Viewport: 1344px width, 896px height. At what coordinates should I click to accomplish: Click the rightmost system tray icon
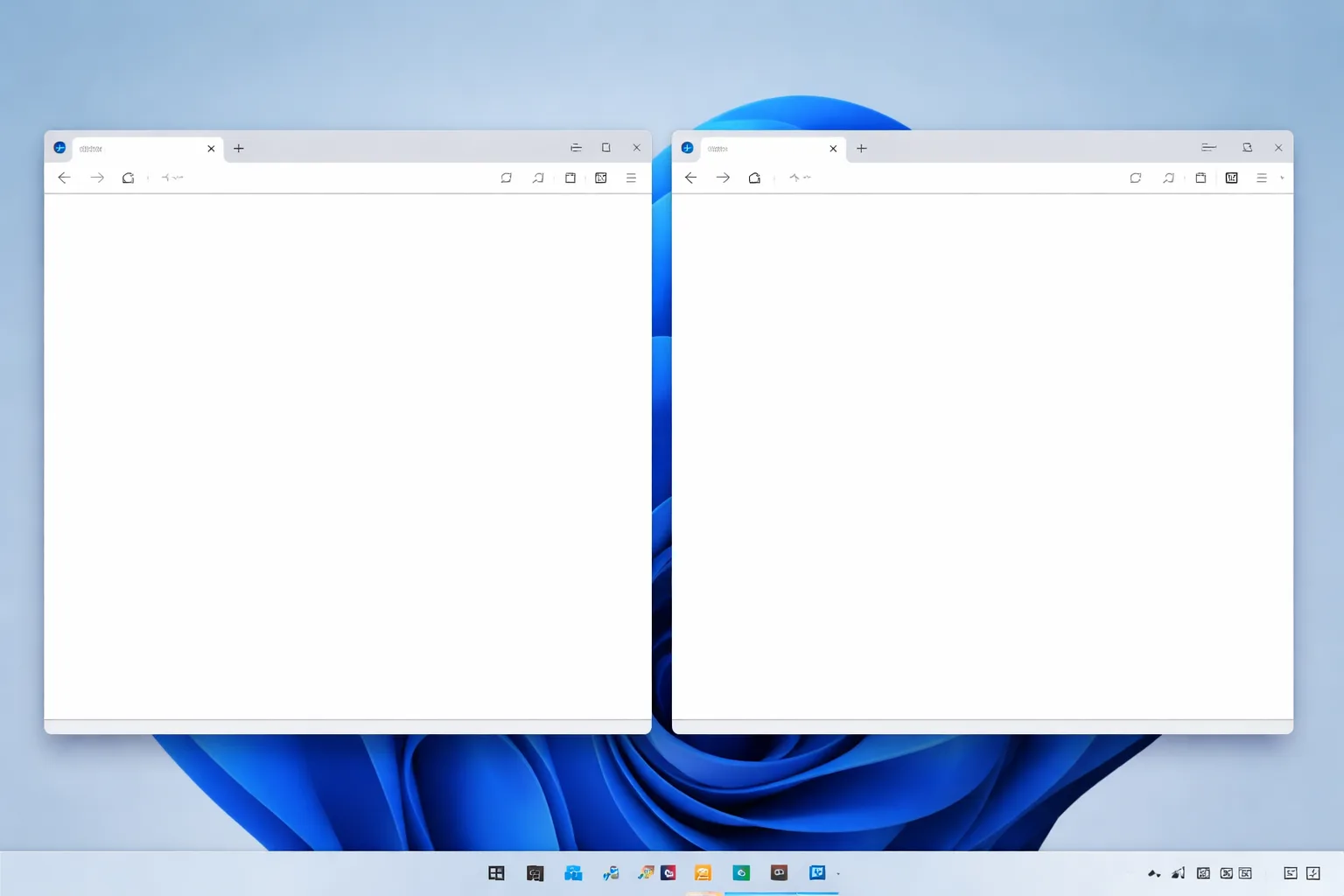point(1313,873)
